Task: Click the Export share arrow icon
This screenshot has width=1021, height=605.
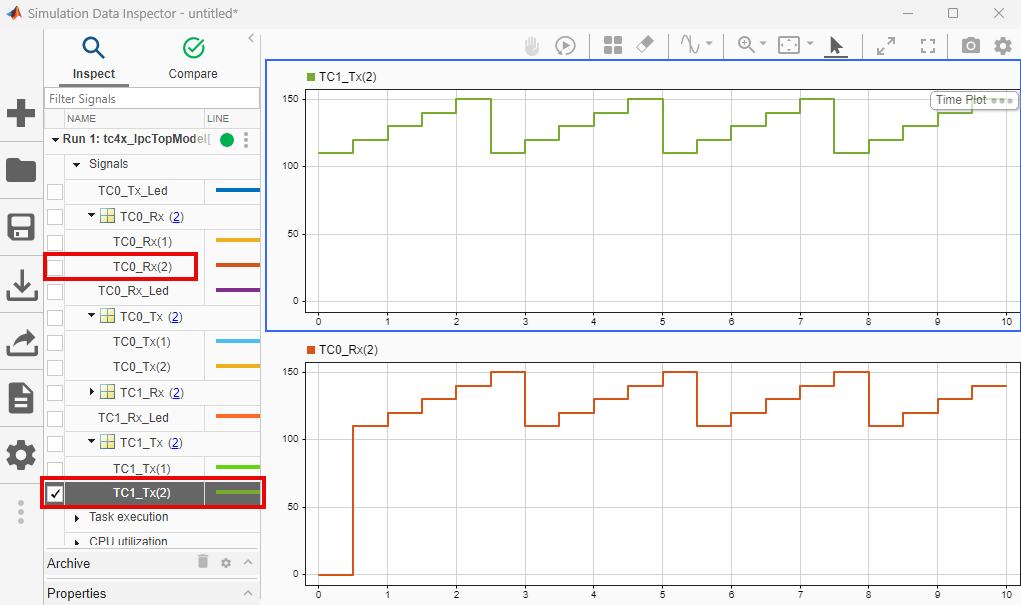Action: tap(21, 343)
